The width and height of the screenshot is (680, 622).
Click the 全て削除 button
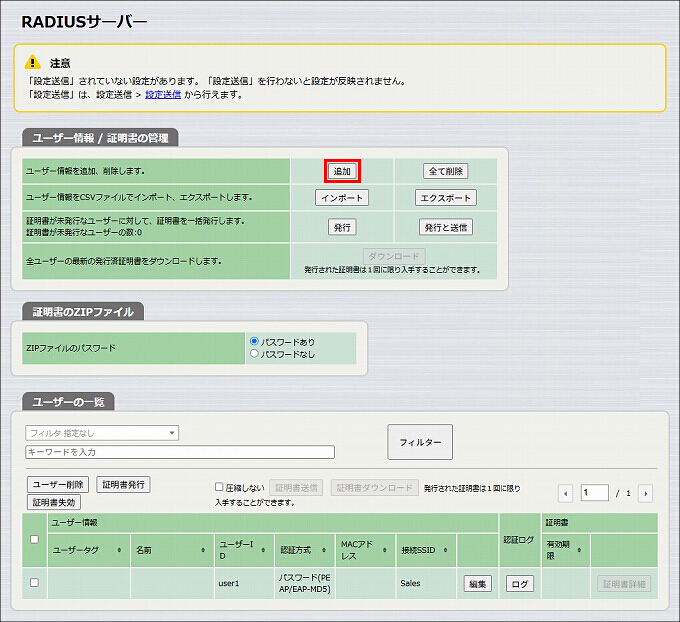click(x=446, y=171)
